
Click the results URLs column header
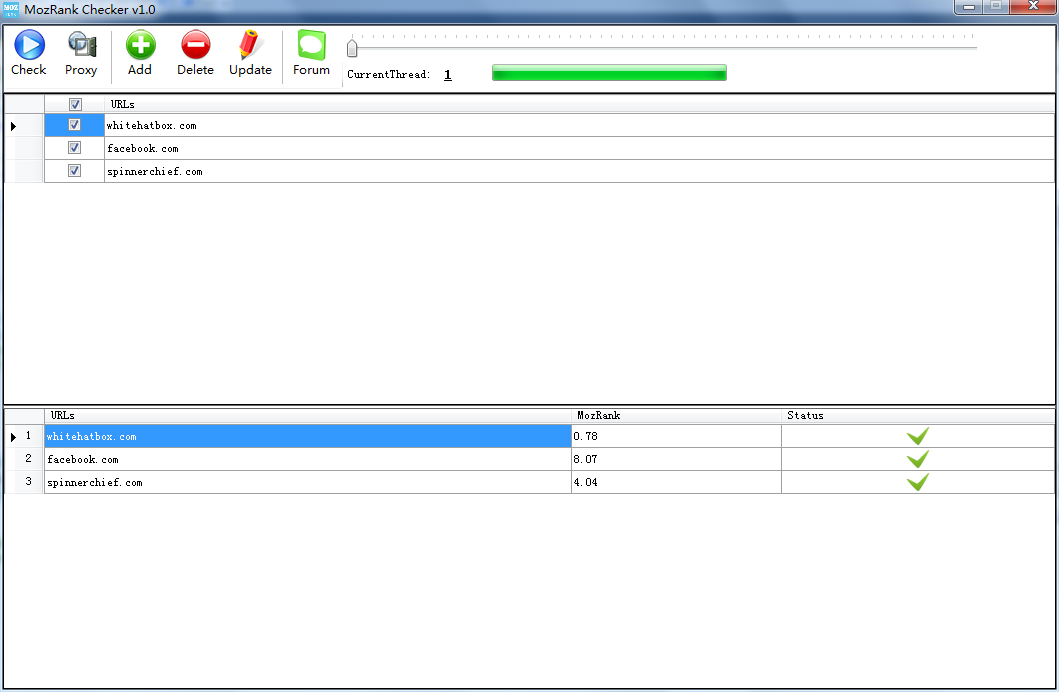[307, 415]
